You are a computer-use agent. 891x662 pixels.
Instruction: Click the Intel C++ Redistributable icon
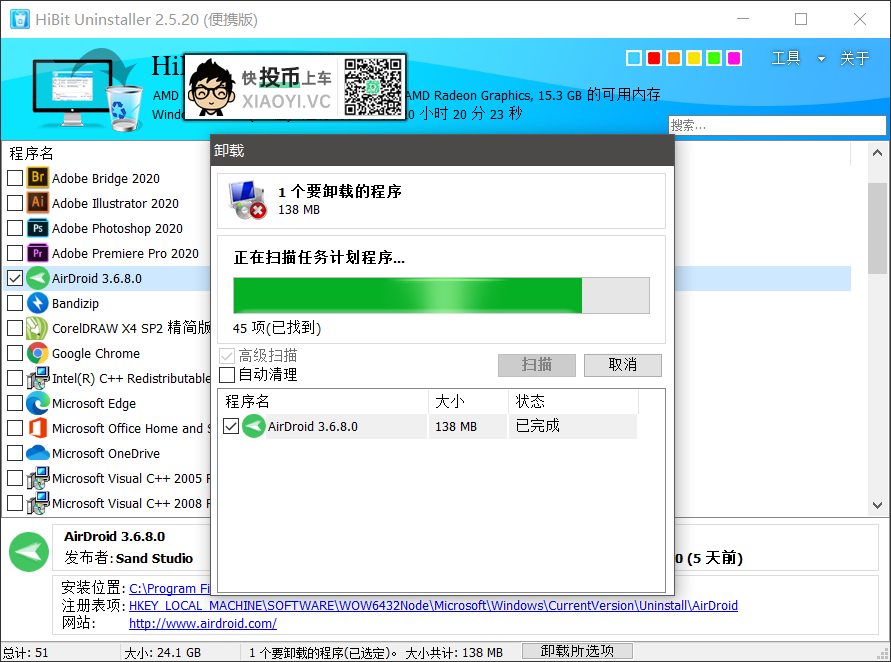38,378
